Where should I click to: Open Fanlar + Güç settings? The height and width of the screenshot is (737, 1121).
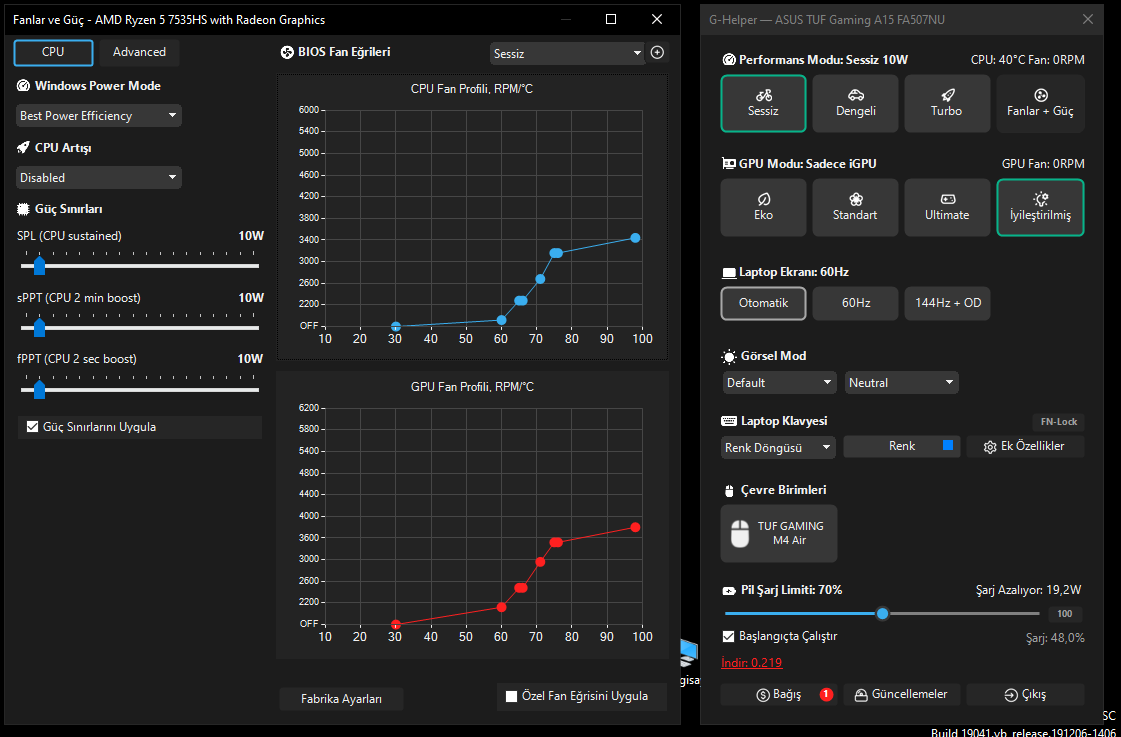click(1040, 104)
